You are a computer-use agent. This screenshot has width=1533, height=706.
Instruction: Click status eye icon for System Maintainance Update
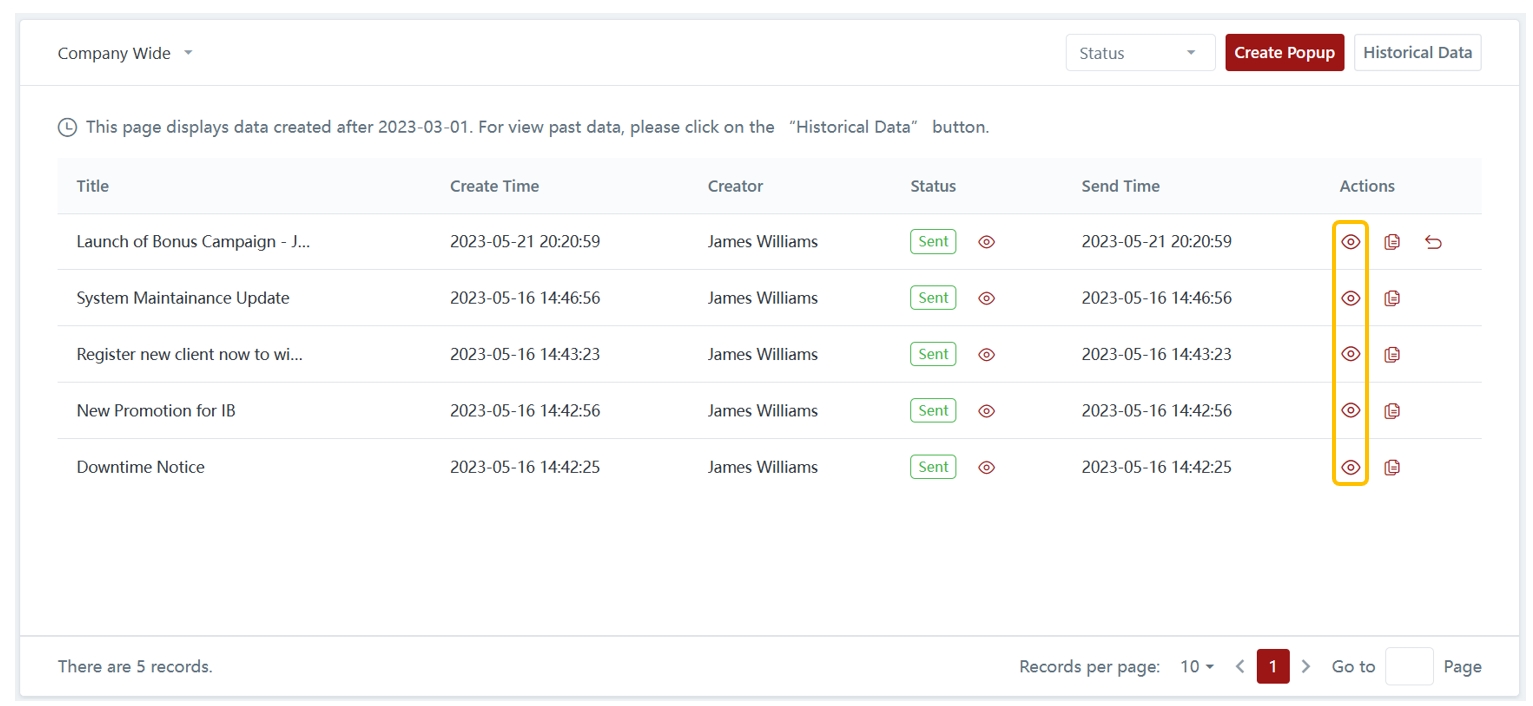986,298
